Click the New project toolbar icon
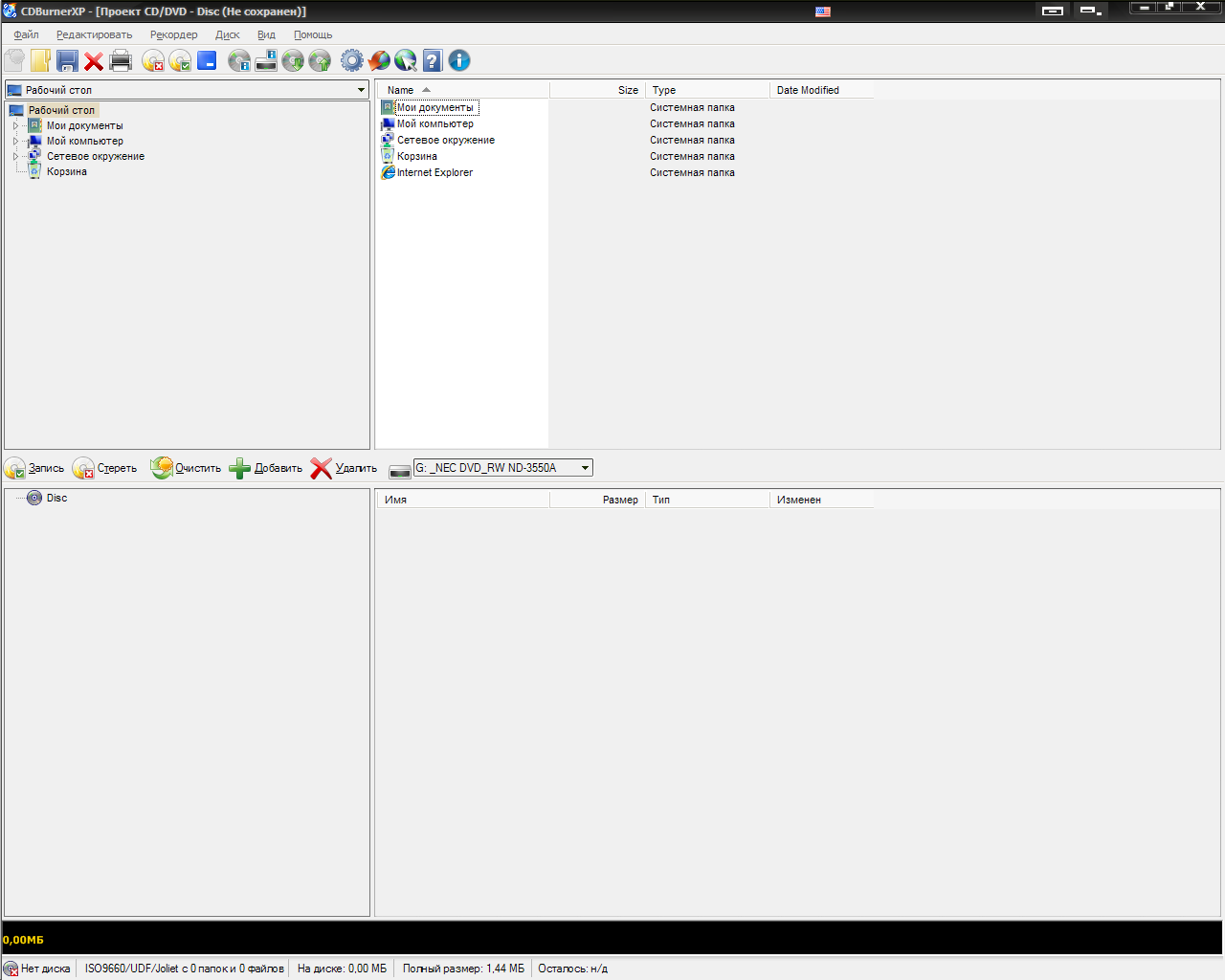This screenshot has width=1225, height=980. [x=14, y=60]
